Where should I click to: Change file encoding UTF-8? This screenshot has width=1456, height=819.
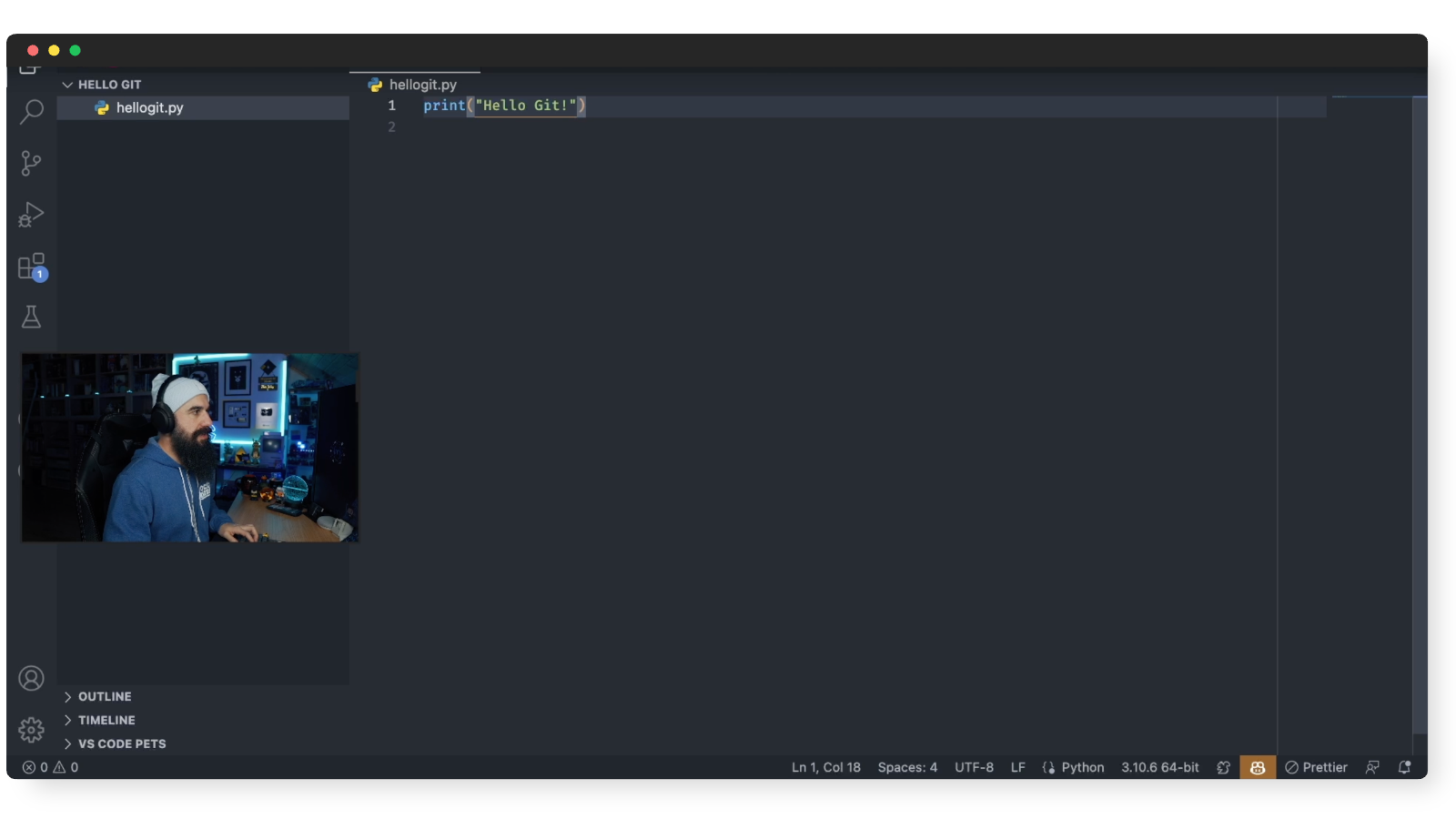[x=974, y=767]
